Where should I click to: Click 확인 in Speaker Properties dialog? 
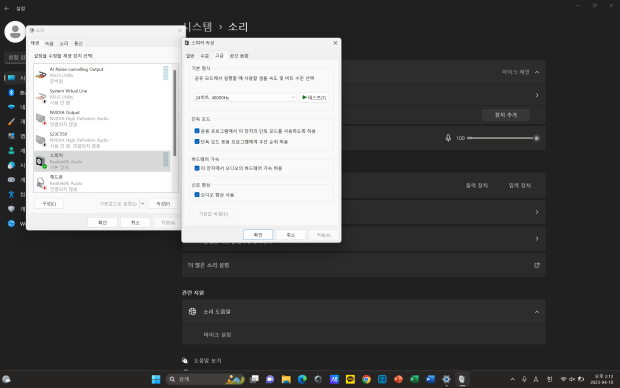click(258, 235)
